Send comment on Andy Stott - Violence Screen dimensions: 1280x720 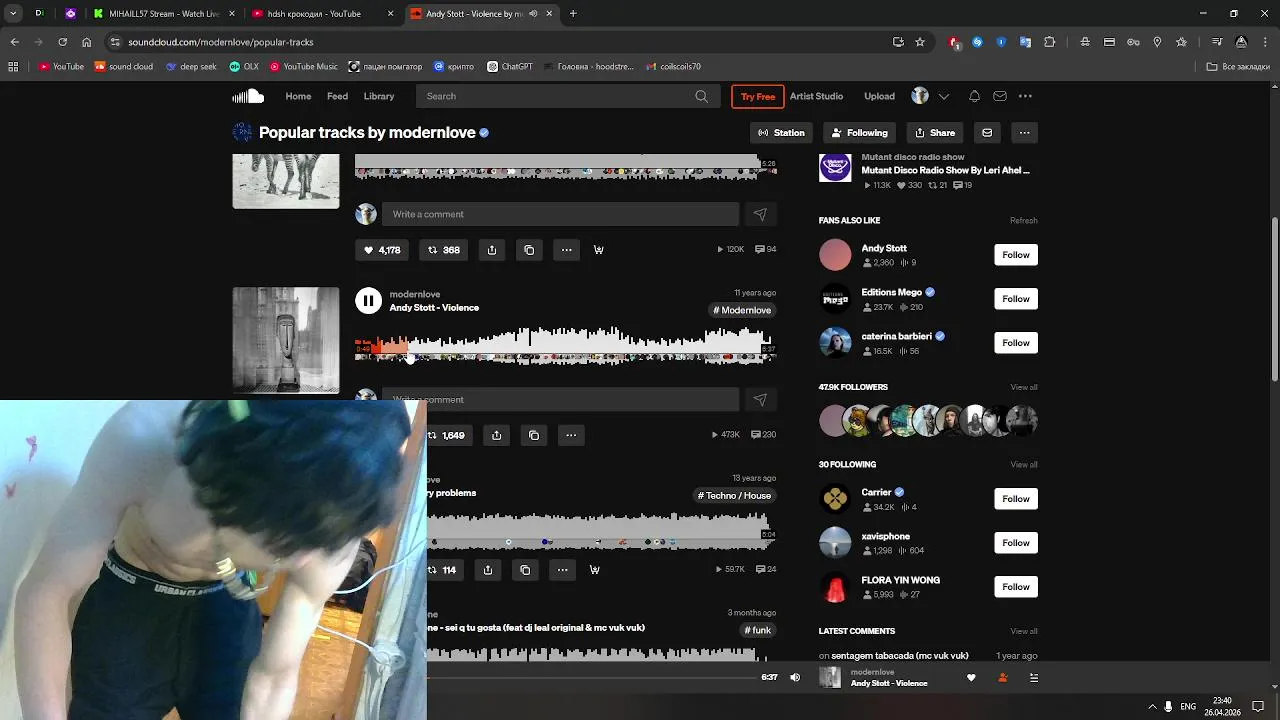760,400
